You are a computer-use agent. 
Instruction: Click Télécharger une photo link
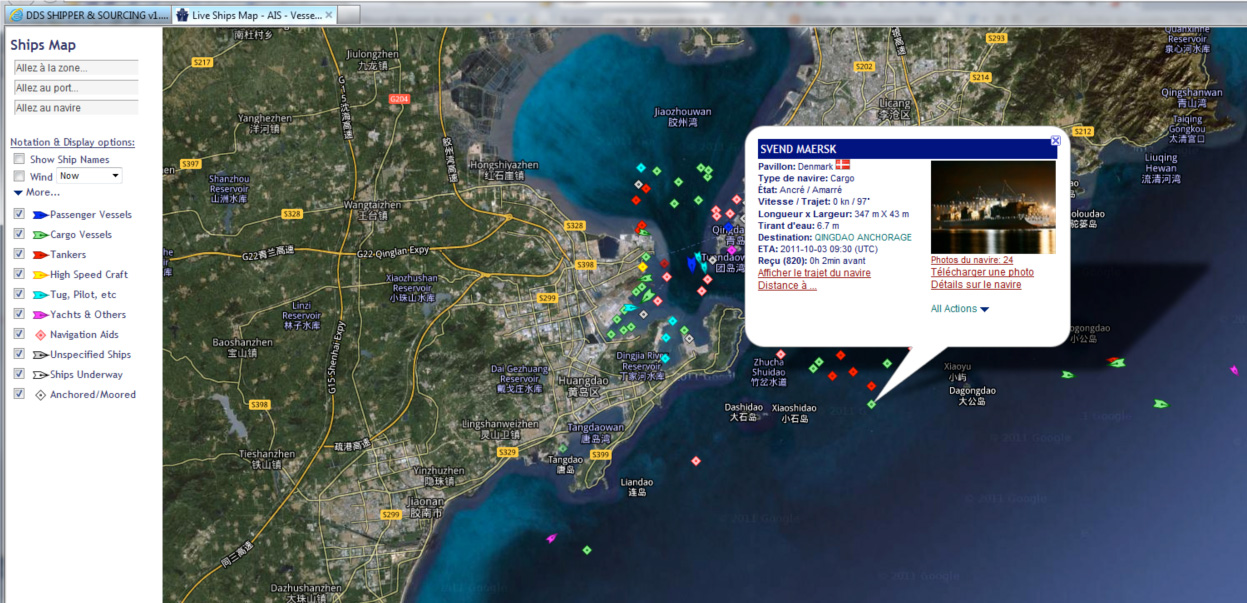[x=982, y=272]
